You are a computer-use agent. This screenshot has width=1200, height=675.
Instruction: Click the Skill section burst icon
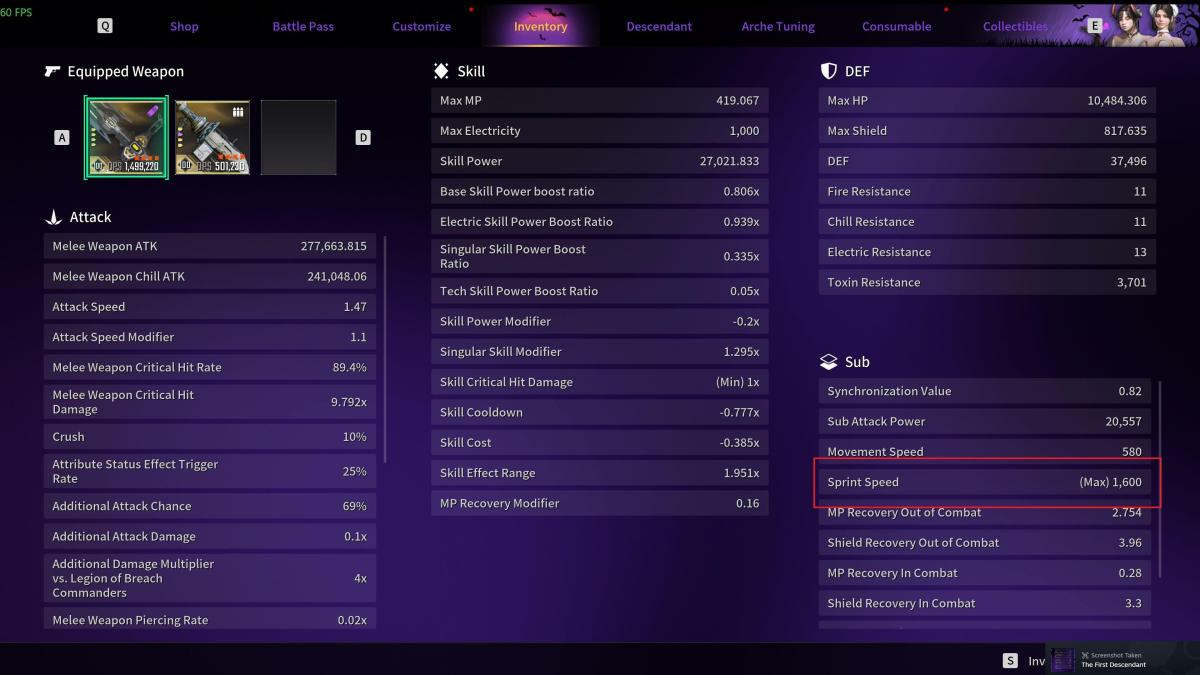click(441, 72)
